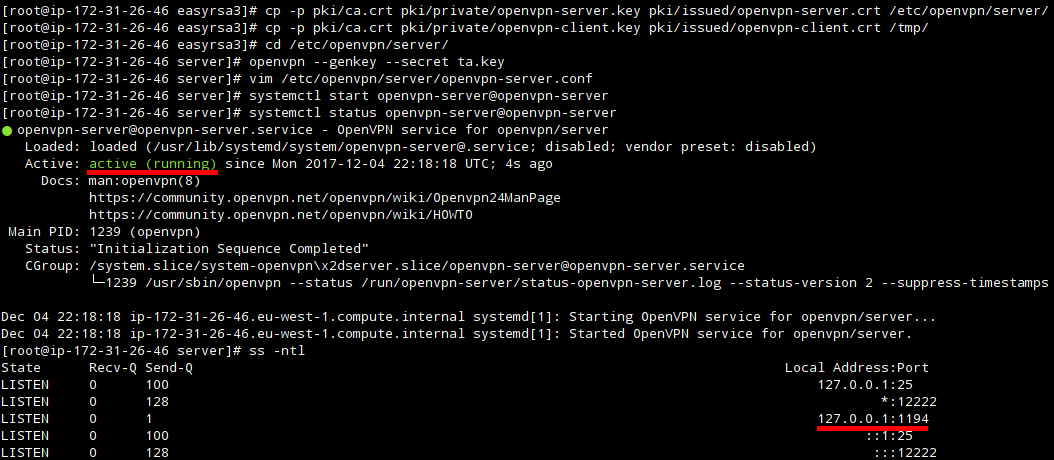Viewport: 1054px width, 460px height.
Task: Click the "State" column header
Action: point(21,368)
